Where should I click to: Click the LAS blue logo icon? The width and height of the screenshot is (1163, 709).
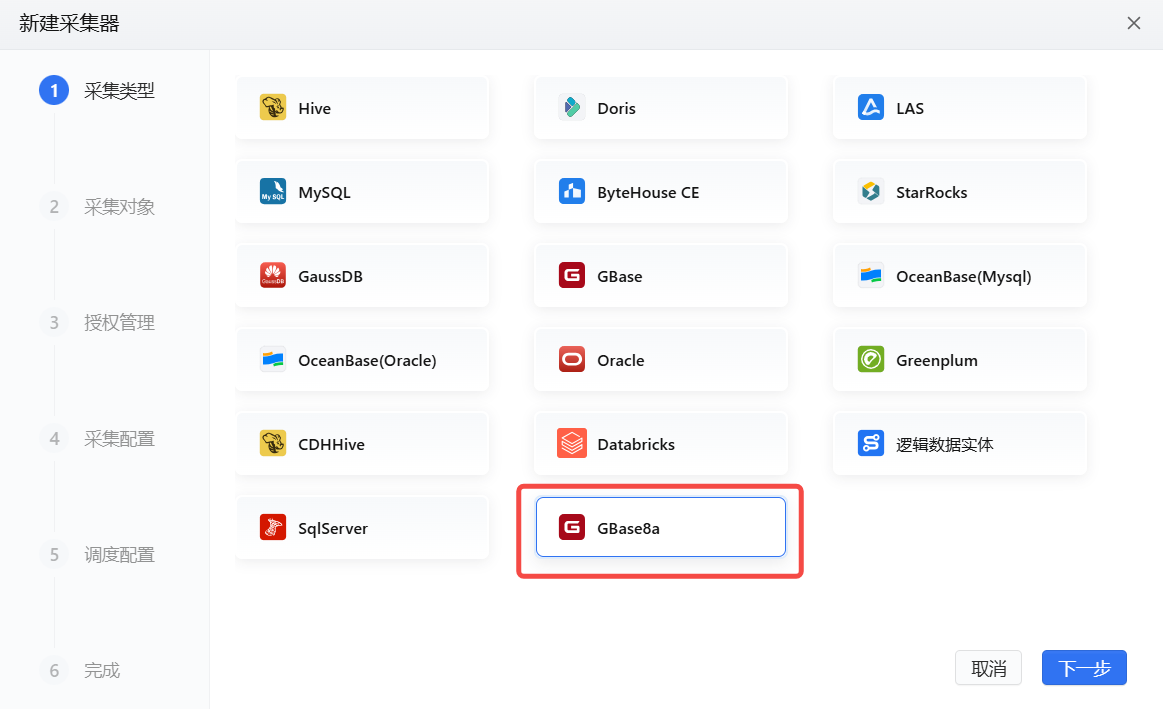(x=871, y=108)
